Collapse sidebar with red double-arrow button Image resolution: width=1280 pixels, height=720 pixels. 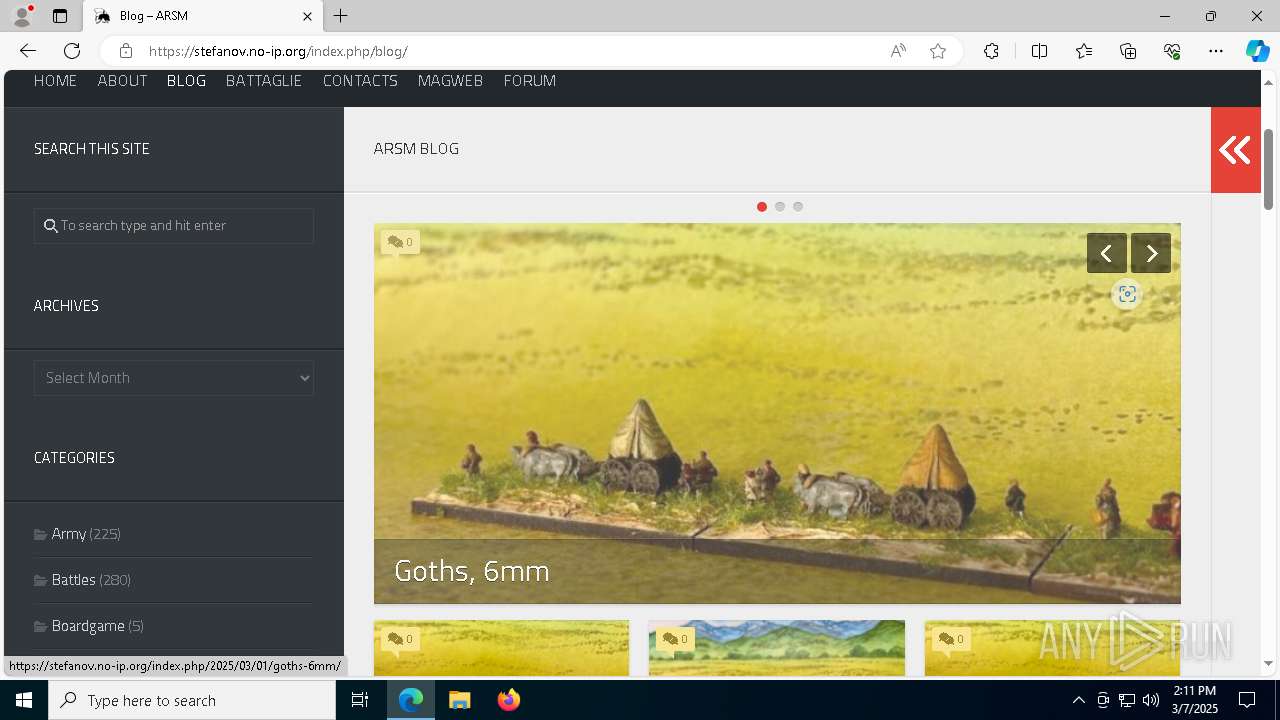1235,150
